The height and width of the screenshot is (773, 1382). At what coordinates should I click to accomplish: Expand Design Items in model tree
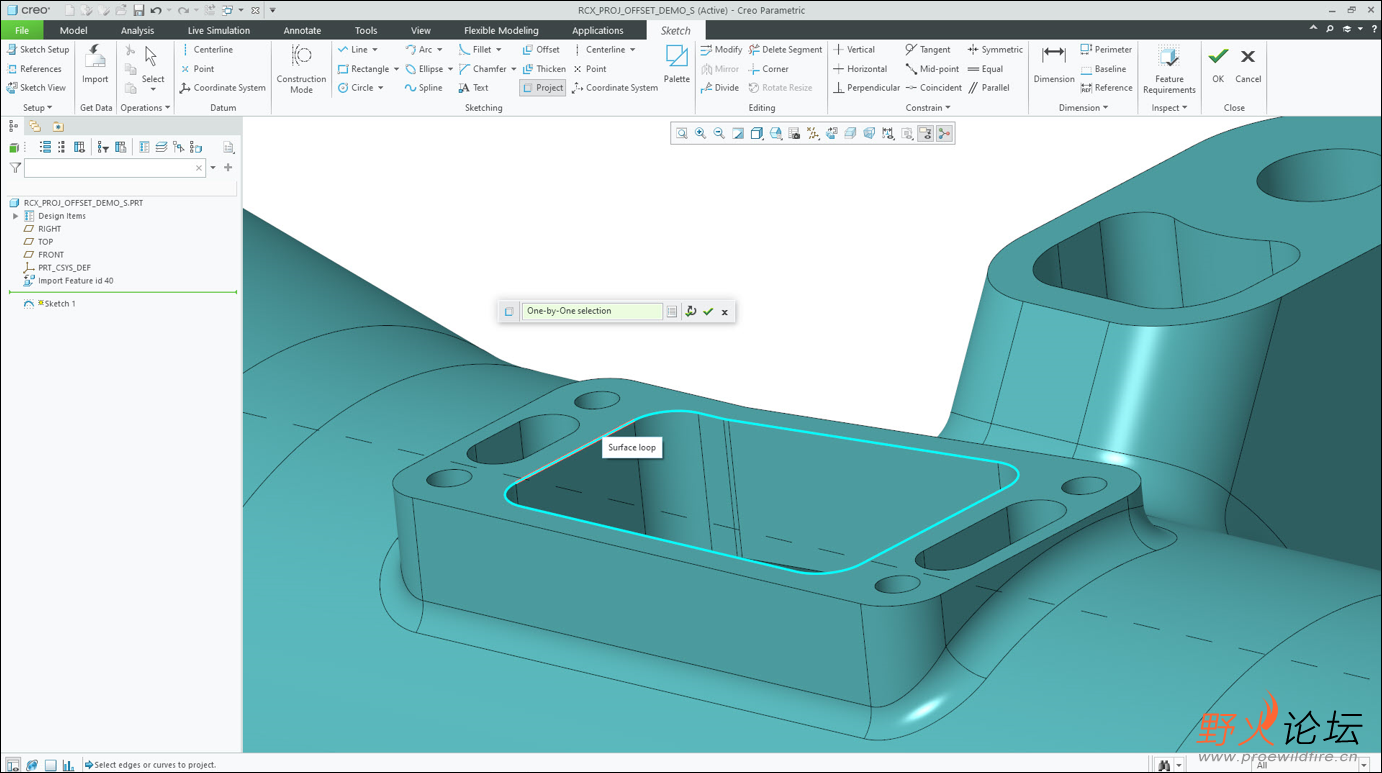(x=16, y=216)
